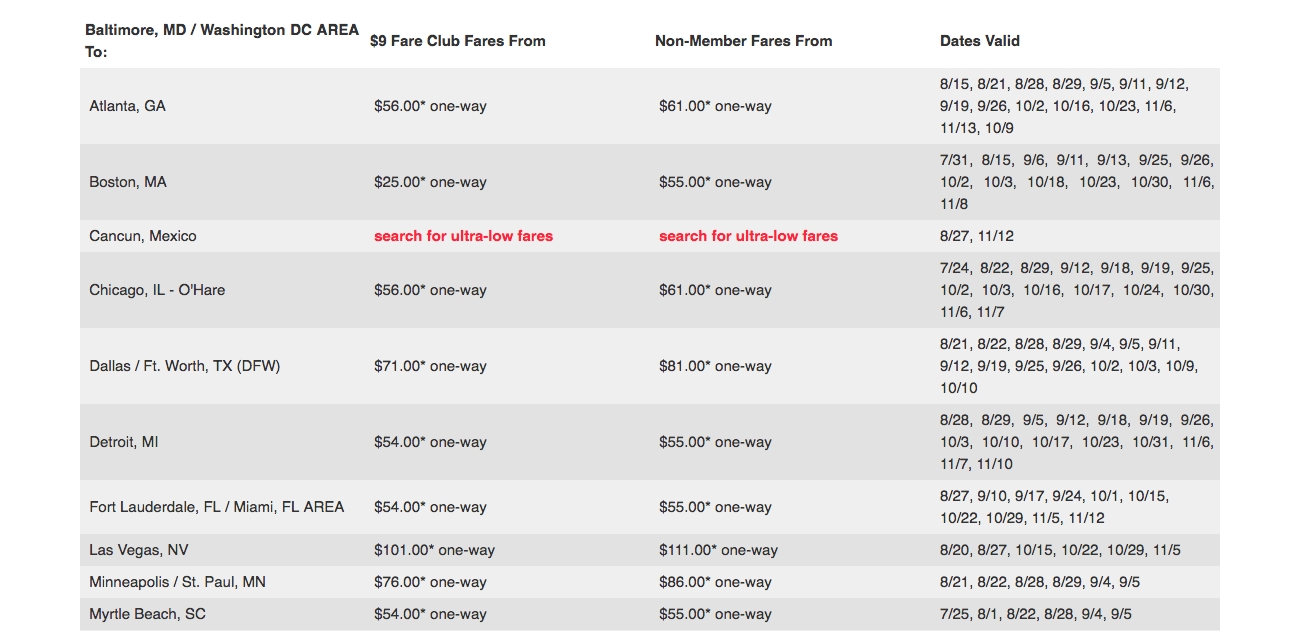Image resolution: width=1294 pixels, height=631 pixels.
Task: Click the Chicago, IL - O'Hare destination
Action: tap(157, 290)
